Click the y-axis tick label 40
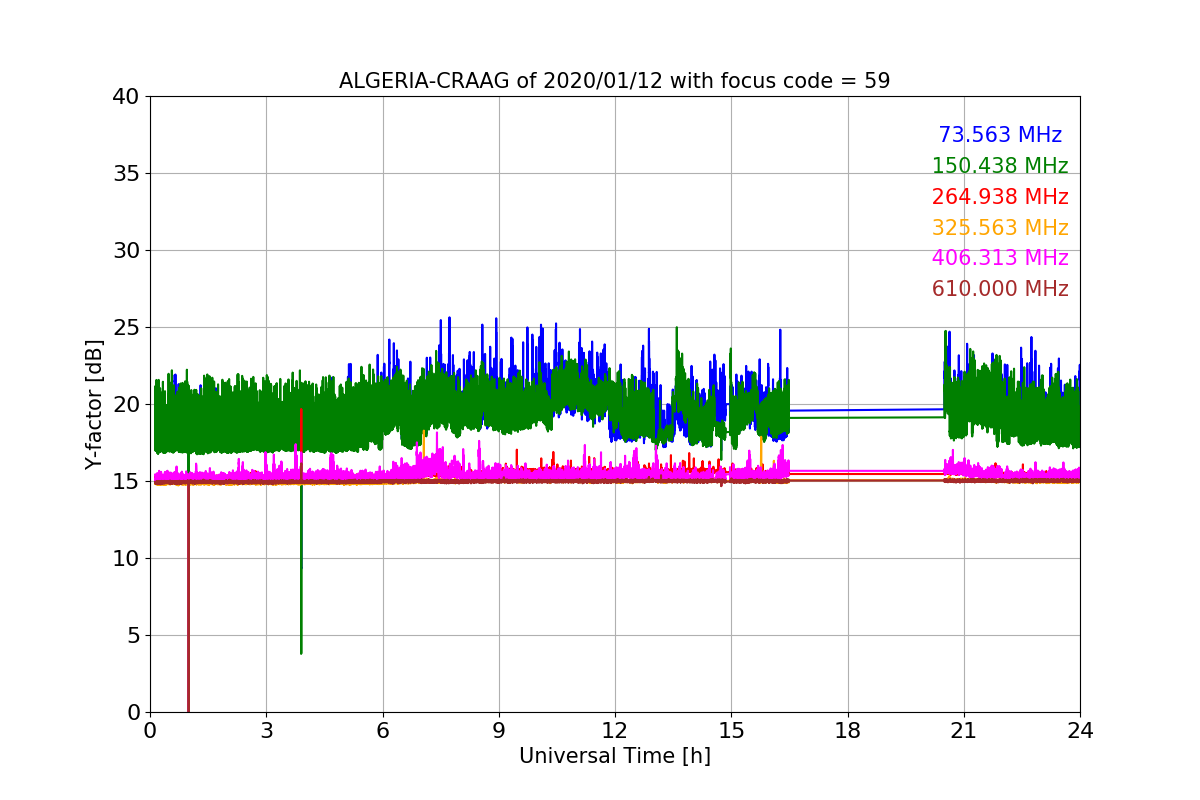Screen dimensions: 1200x800 (x=126, y=97)
